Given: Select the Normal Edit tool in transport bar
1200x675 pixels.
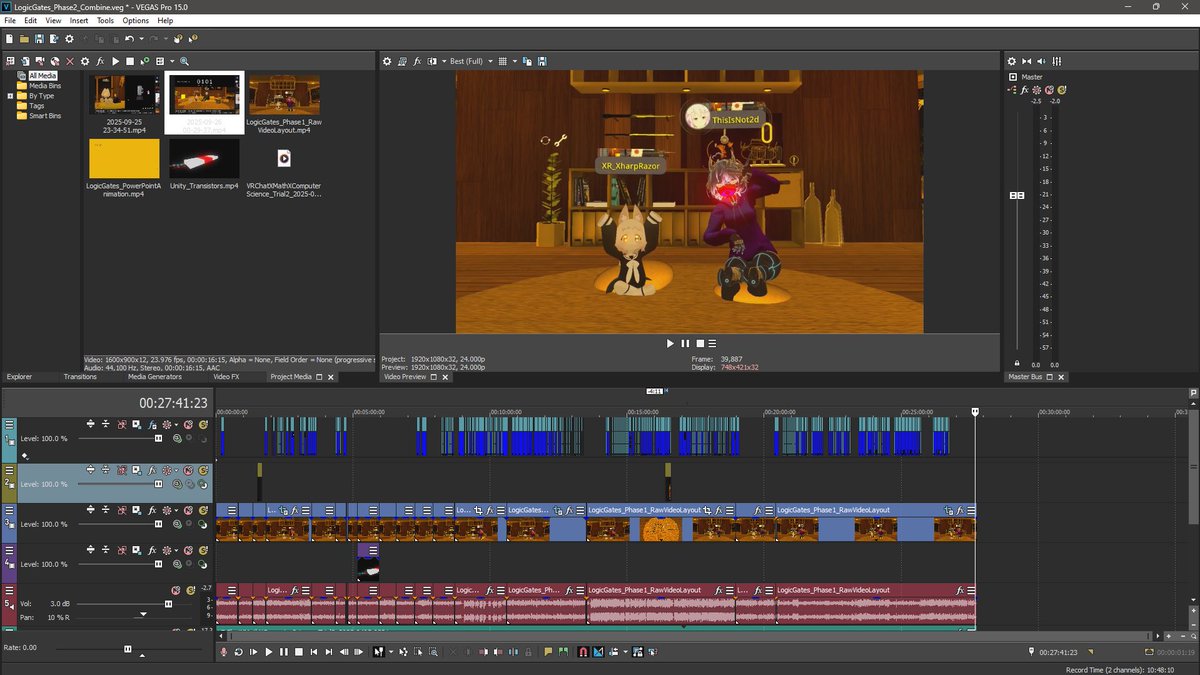Looking at the screenshot, I should 378,652.
